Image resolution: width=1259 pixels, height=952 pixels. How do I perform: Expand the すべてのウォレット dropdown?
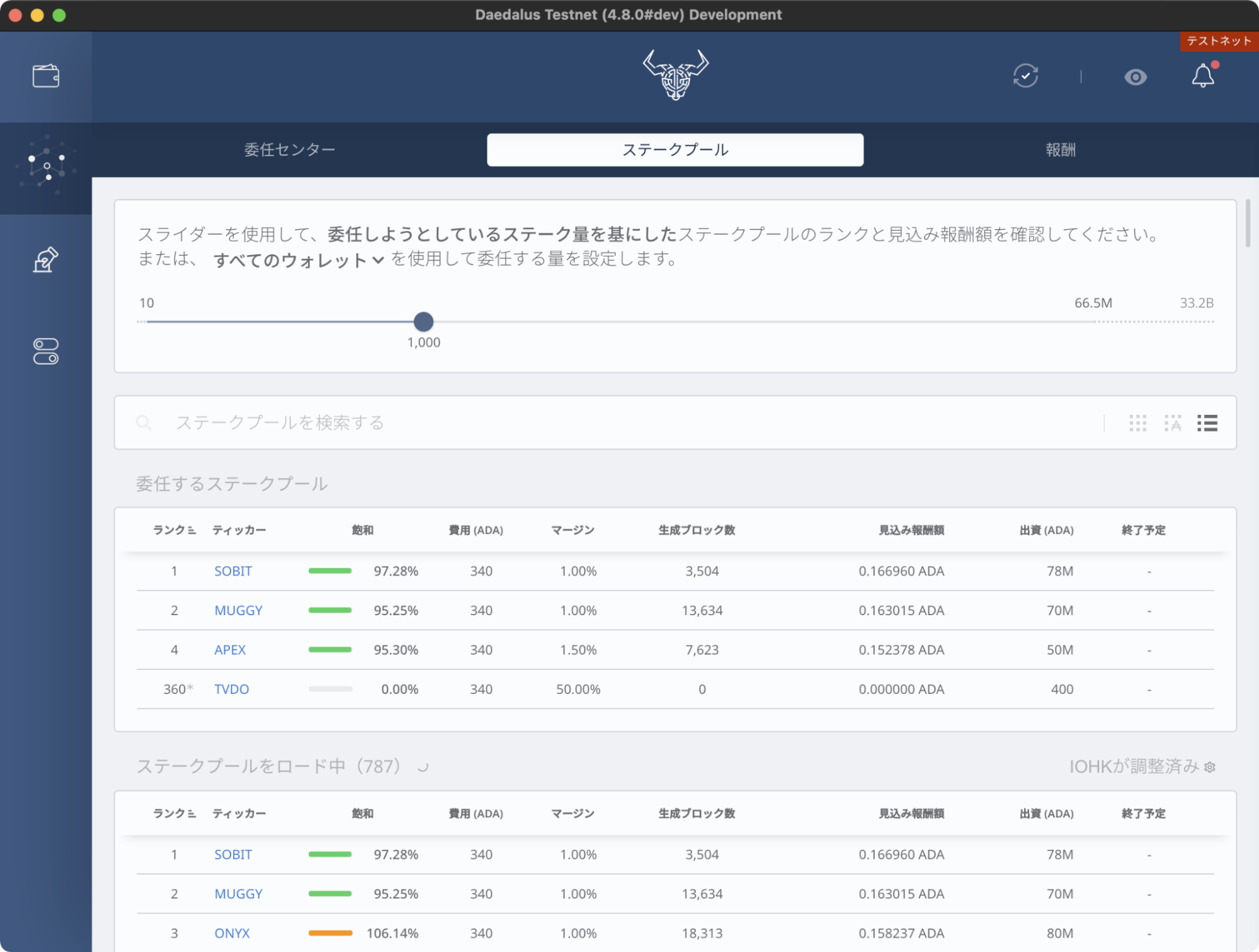[298, 259]
